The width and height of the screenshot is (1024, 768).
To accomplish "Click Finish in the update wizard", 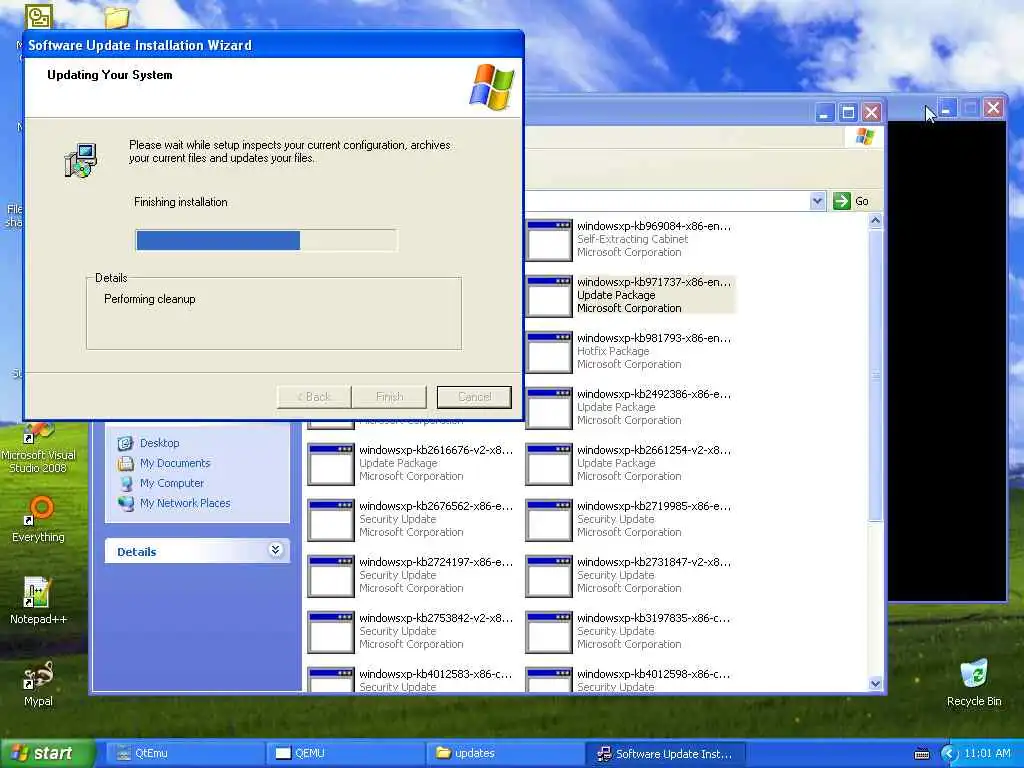I will click(389, 397).
